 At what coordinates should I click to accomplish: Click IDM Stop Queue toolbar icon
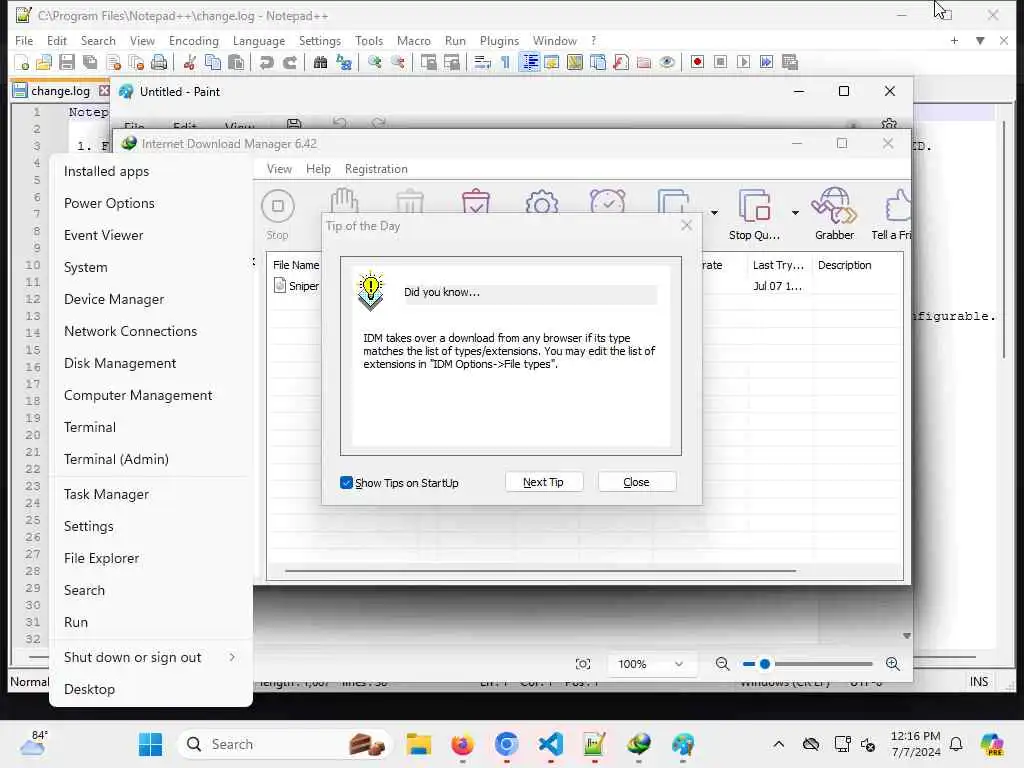pos(754,215)
